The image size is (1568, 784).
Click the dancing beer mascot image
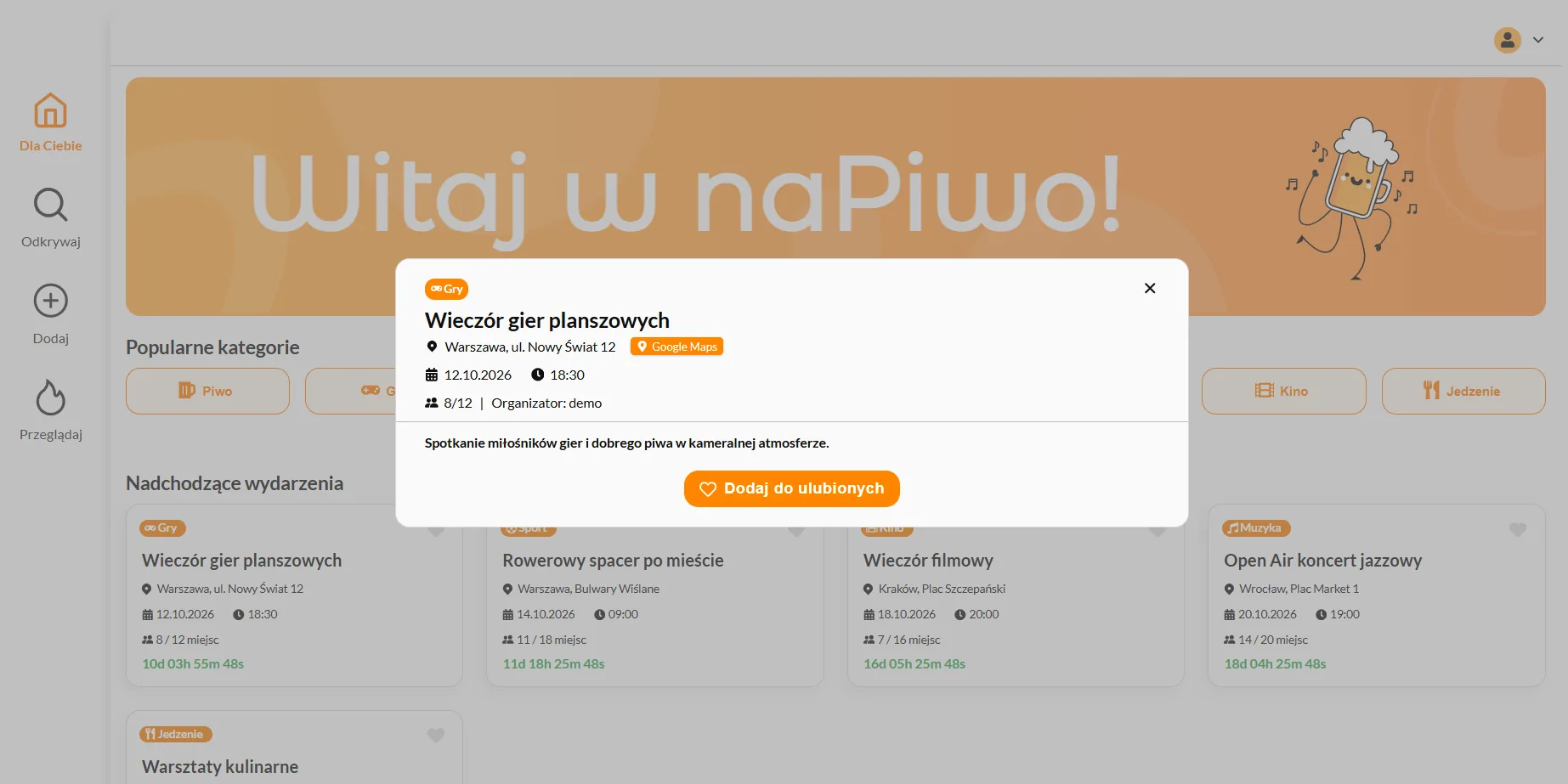point(1351,198)
